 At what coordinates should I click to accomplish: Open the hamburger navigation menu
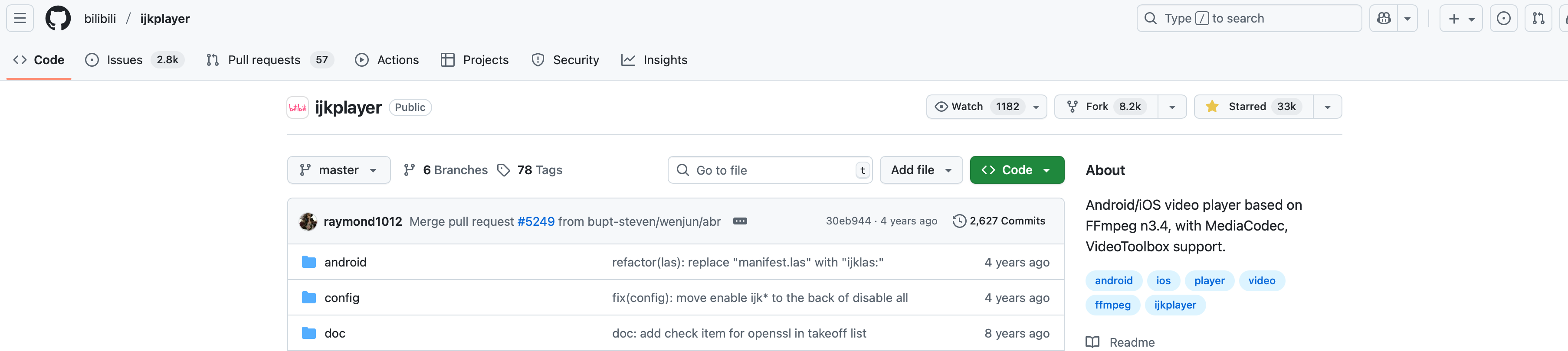click(x=20, y=18)
